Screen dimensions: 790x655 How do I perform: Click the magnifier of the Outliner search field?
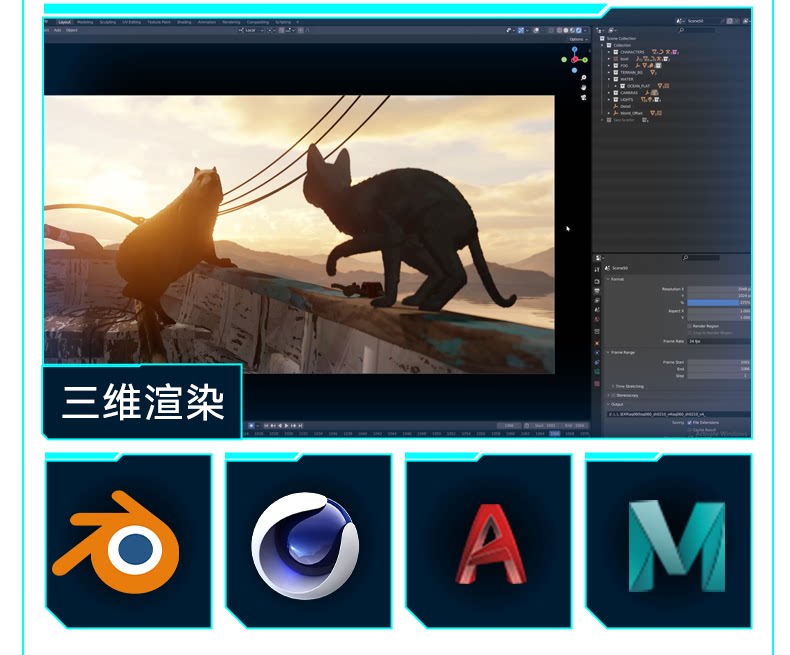tap(681, 30)
